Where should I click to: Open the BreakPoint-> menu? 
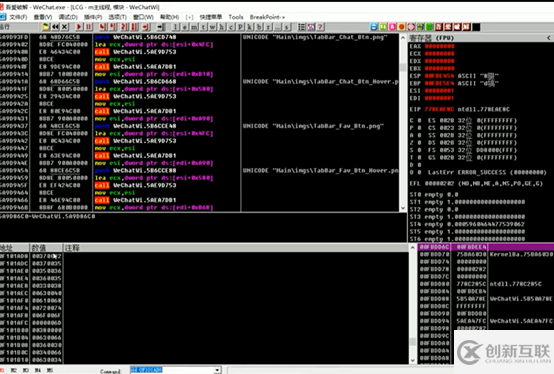pyautogui.click(x=267, y=17)
